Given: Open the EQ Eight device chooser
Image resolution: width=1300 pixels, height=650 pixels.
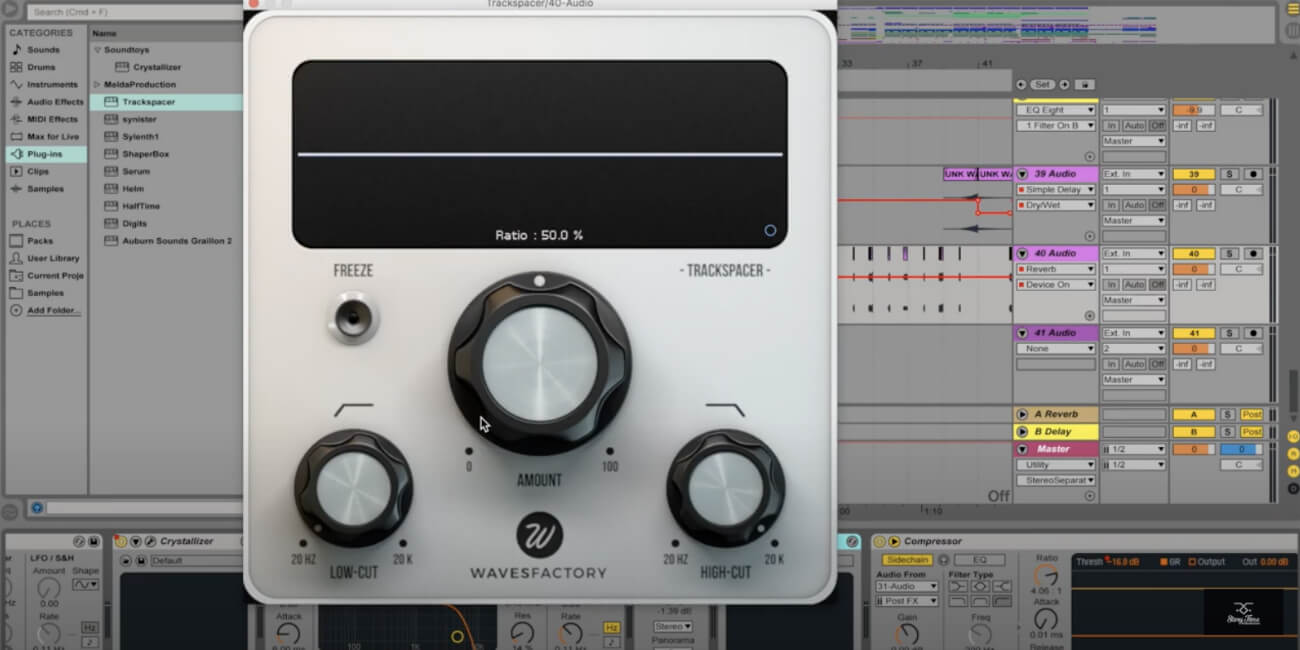Looking at the screenshot, I should point(1056,110).
